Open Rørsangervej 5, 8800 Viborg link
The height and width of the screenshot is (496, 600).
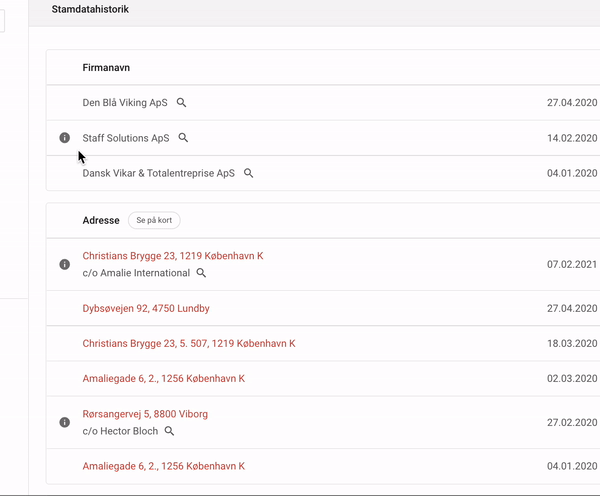tap(145, 414)
